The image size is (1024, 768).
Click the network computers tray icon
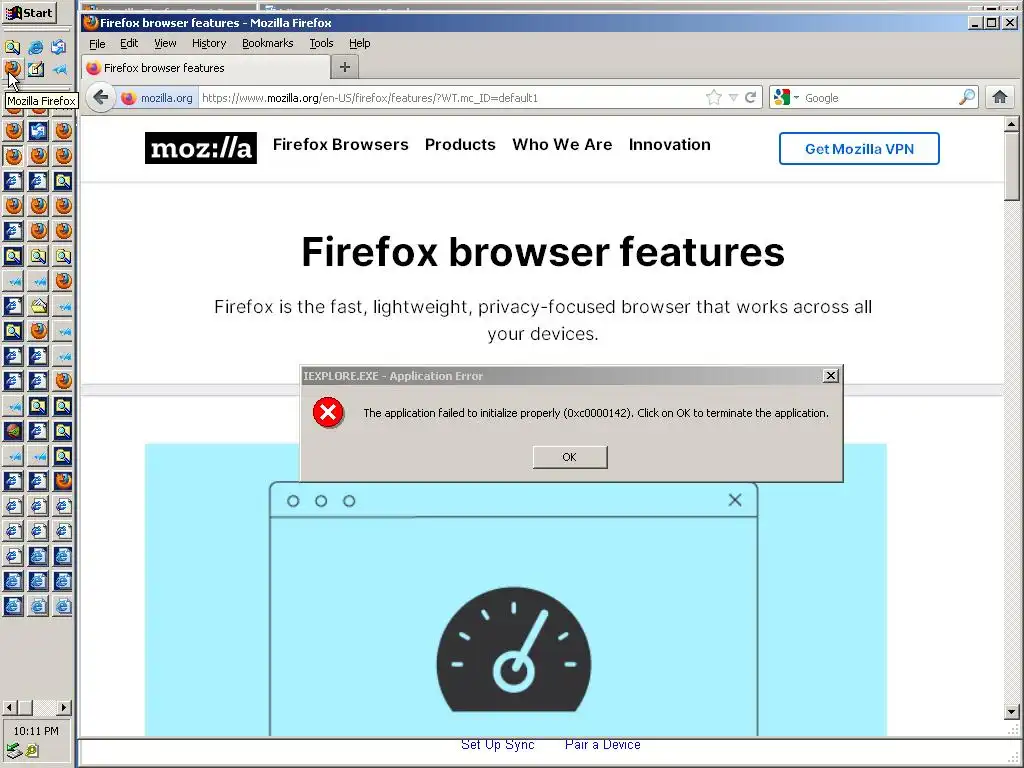14,751
